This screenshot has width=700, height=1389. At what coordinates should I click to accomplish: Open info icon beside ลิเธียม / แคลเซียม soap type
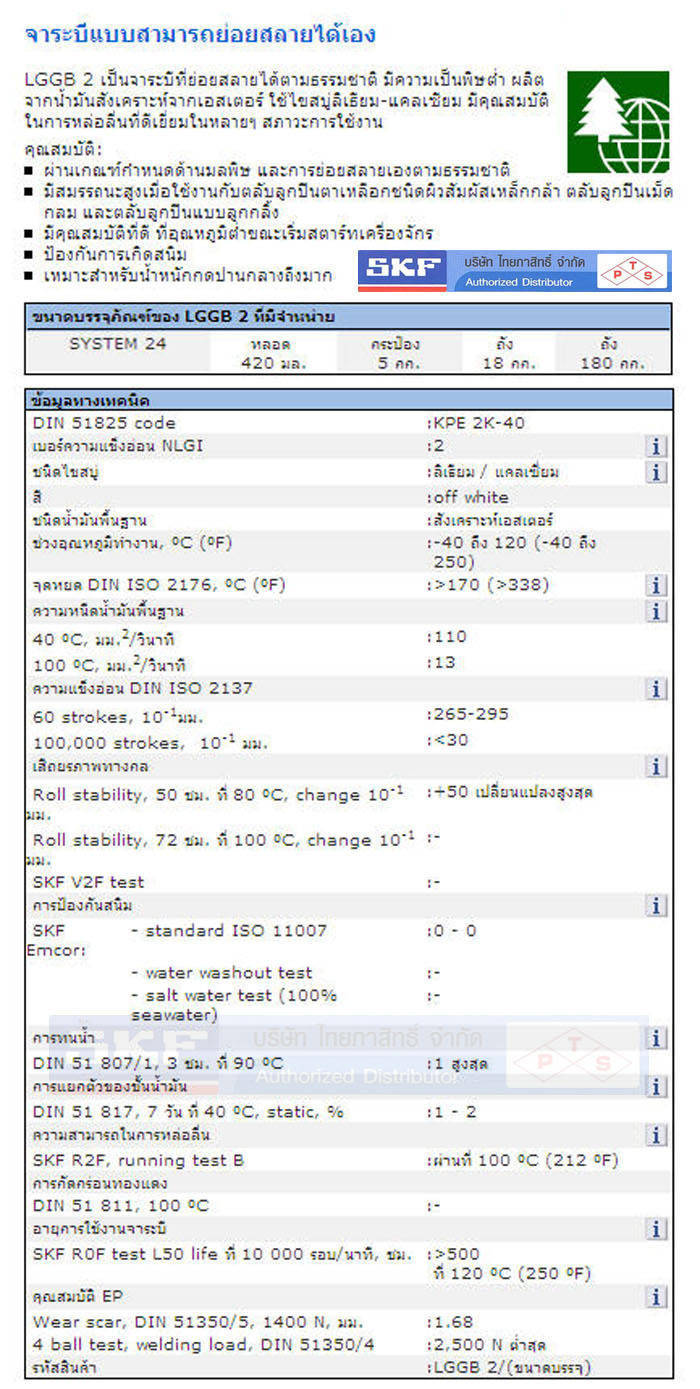656,472
